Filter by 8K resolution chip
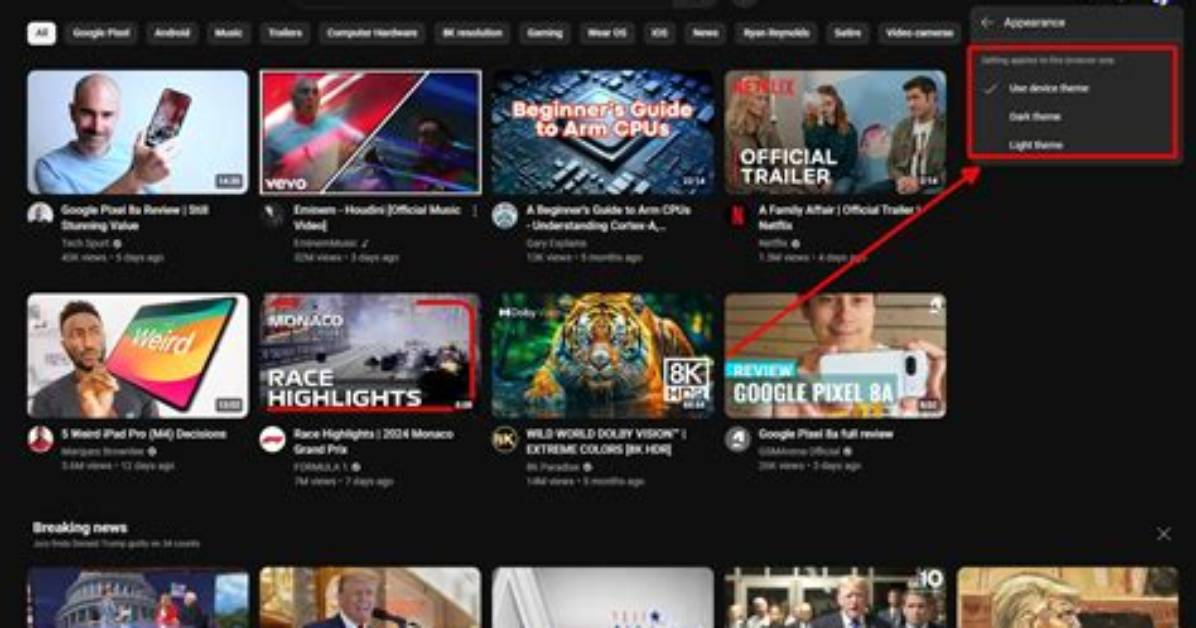The height and width of the screenshot is (628, 1196). tap(472, 33)
